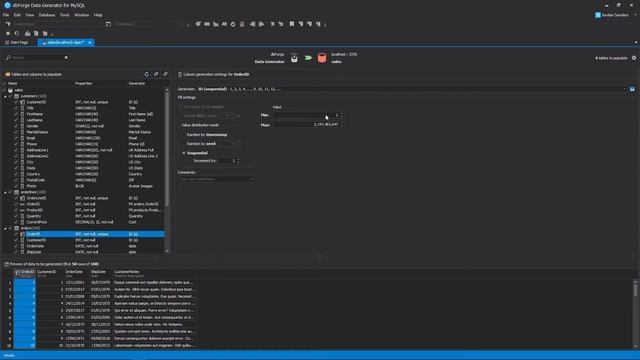Clear the search box with the X
Viewport: 640px width, 360px height.
66,58
